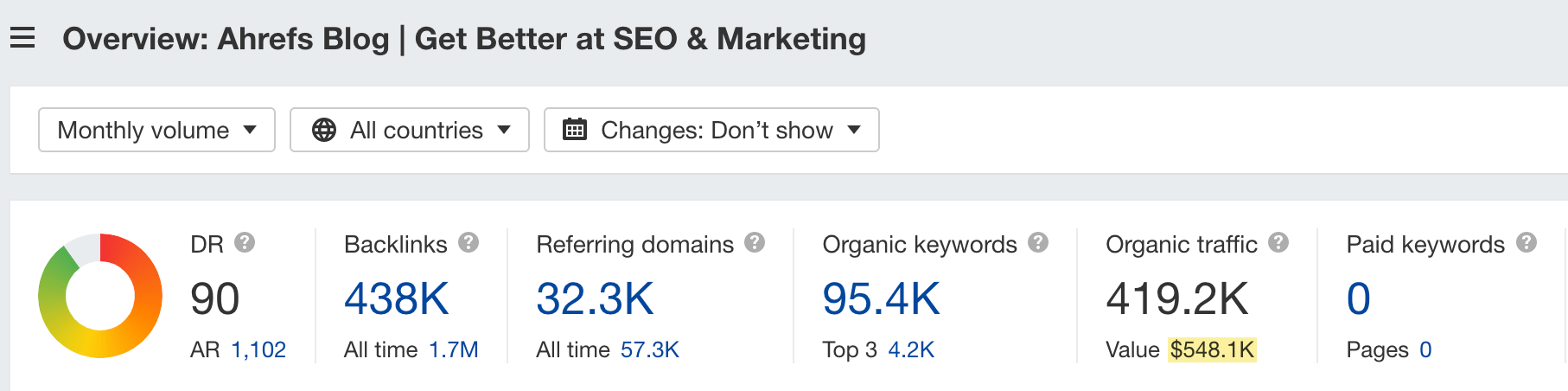Open the hamburger menu icon
The height and width of the screenshot is (391, 1568).
(x=22, y=38)
